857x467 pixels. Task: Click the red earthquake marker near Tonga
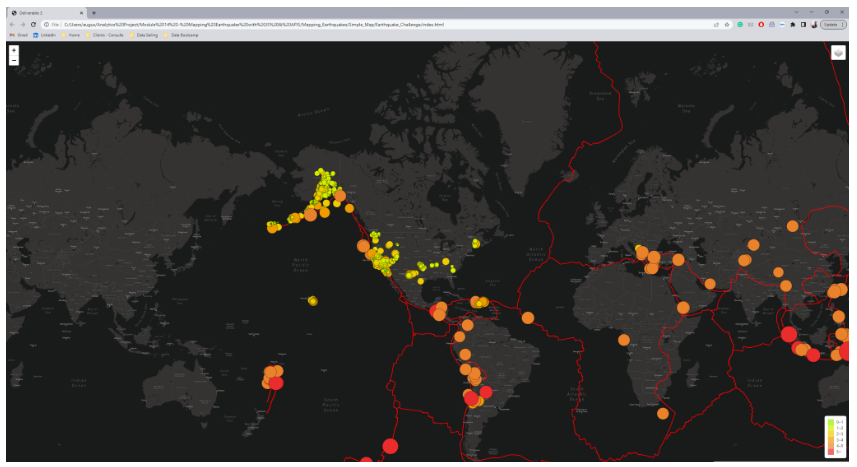coord(276,383)
